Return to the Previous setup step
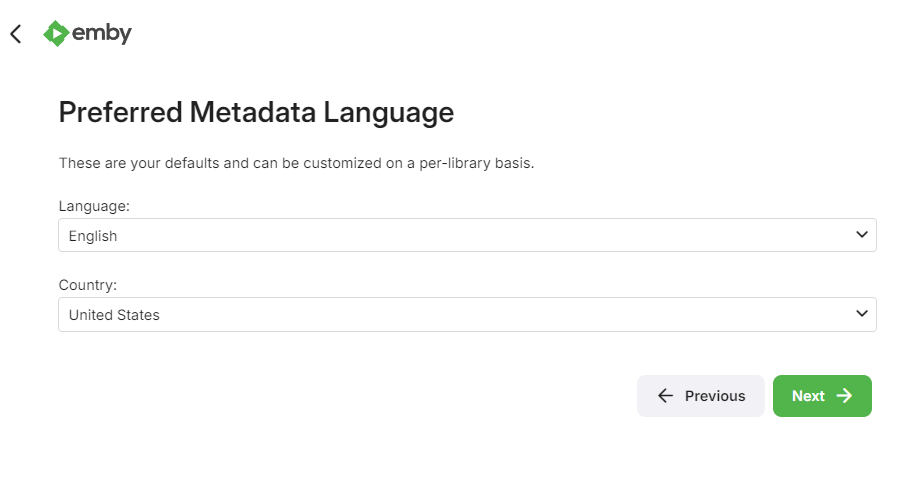The width and height of the screenshot is (919, 485). pyautogui.click(x=701, y=396)
